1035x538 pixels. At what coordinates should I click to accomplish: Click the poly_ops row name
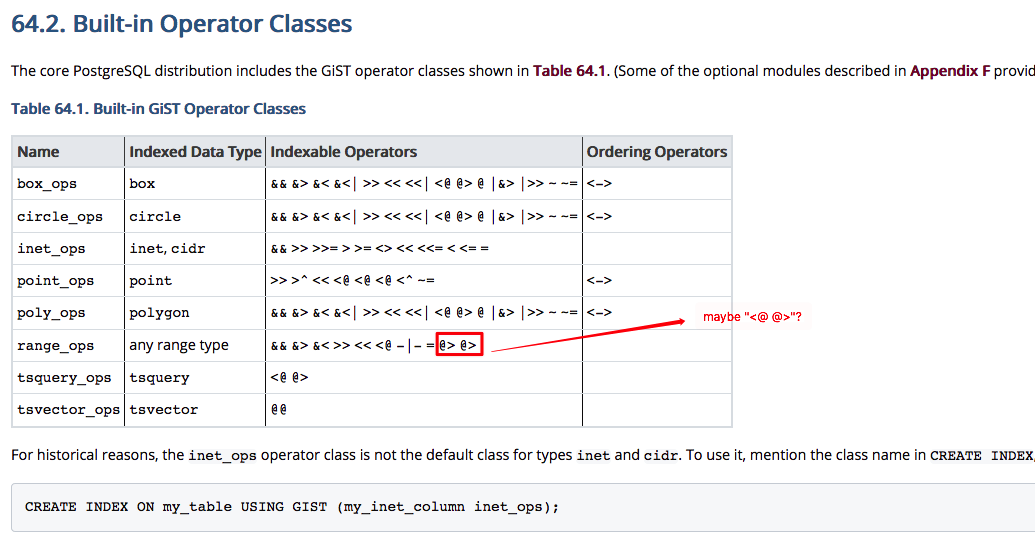click(x=51, y=313)
